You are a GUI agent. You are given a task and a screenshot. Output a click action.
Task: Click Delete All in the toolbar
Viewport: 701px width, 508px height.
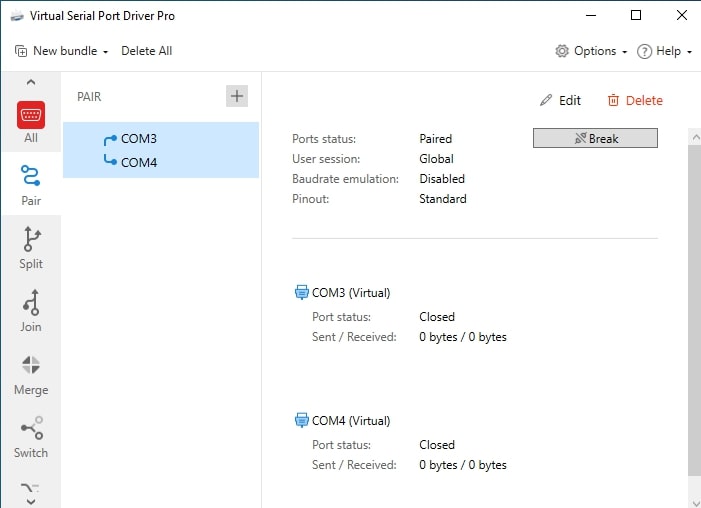[x=147, y=51]
